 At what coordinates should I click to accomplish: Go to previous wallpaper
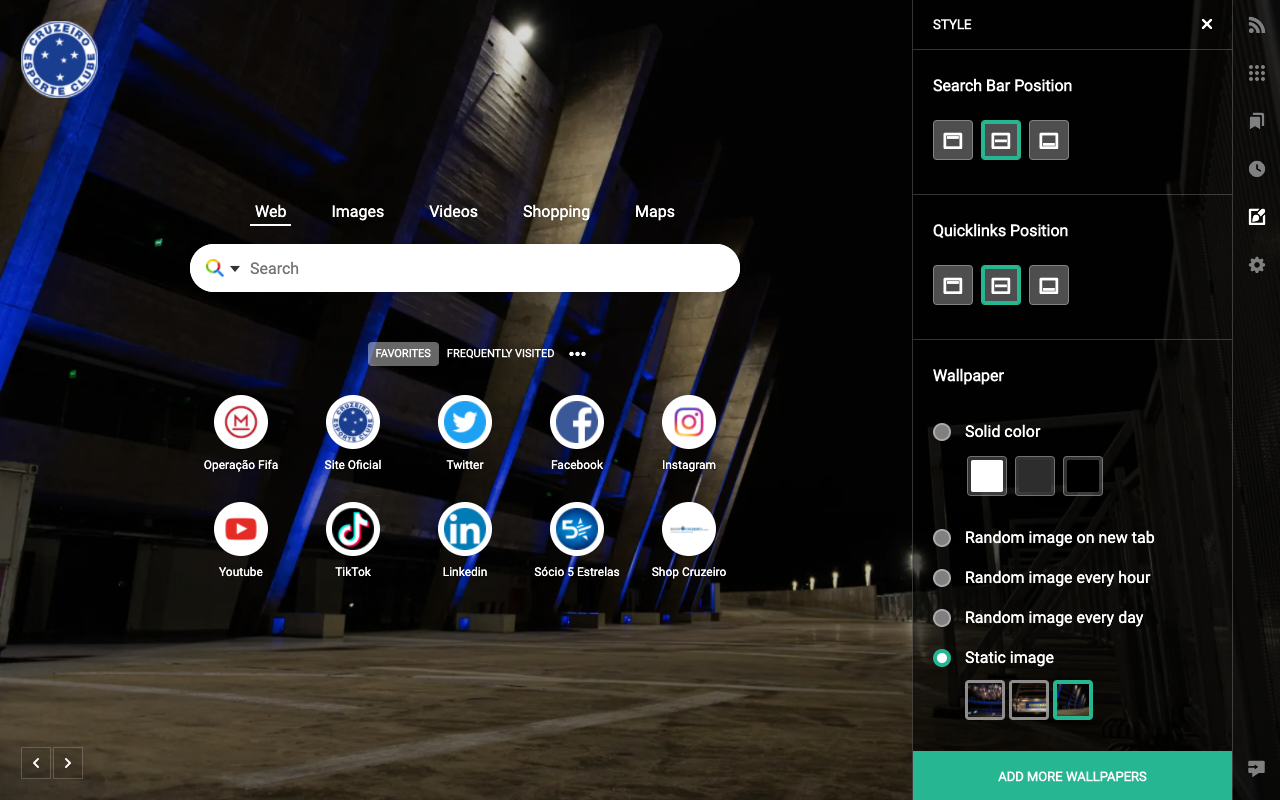[x=36, y=763]
